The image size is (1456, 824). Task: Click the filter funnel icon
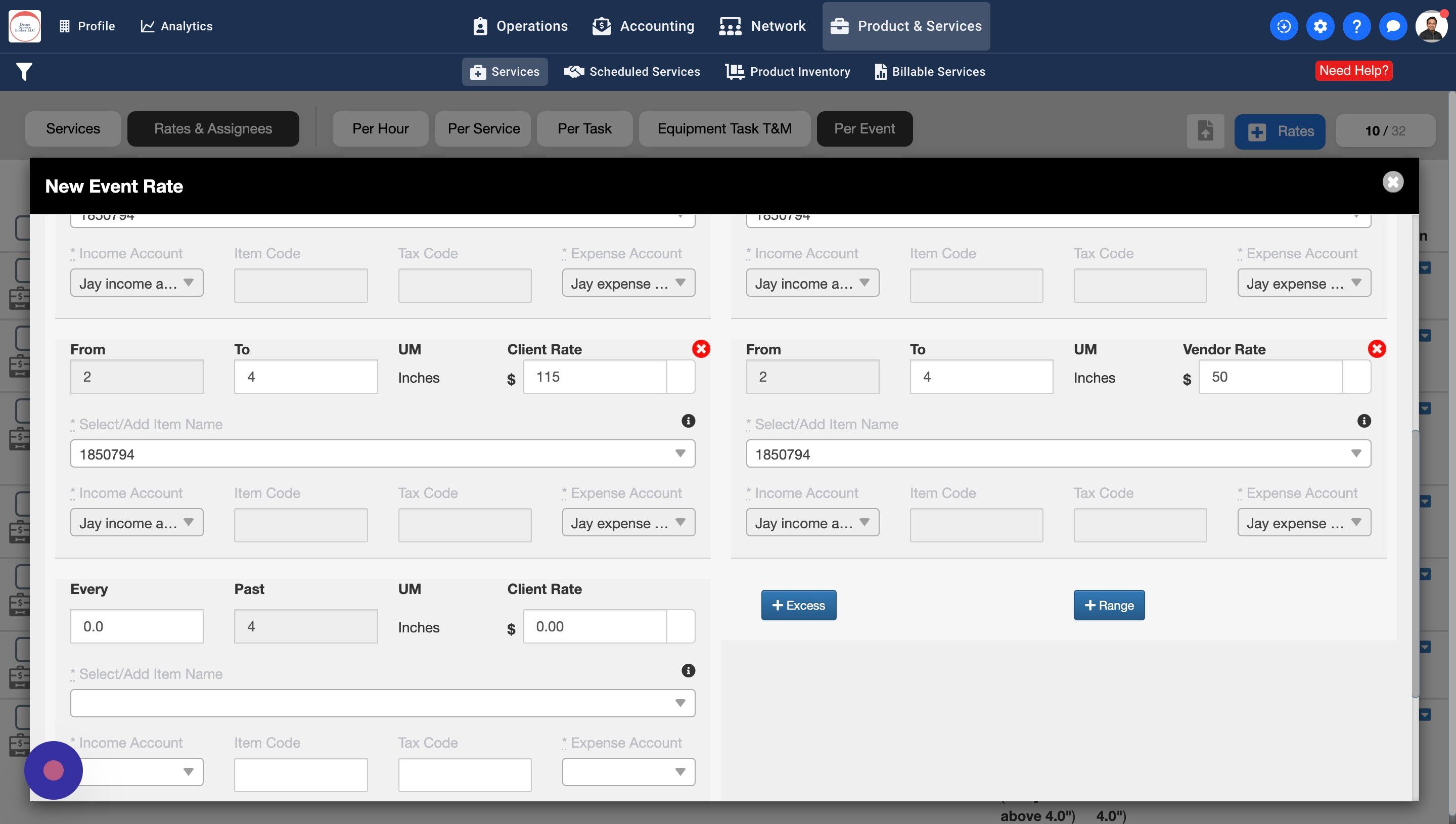(24, 72)
